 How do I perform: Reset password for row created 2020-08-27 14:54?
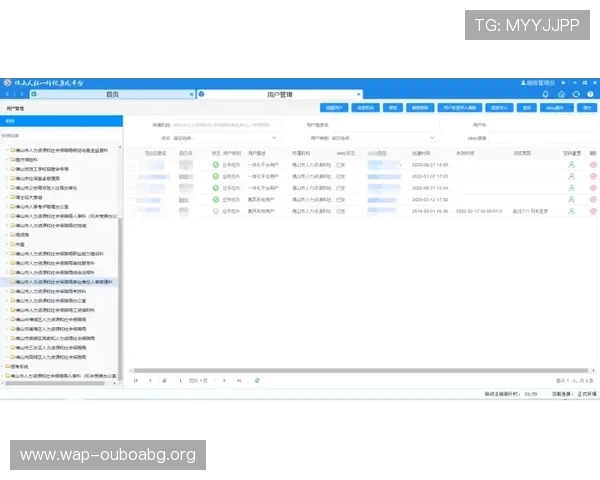[x=571, y=188]
